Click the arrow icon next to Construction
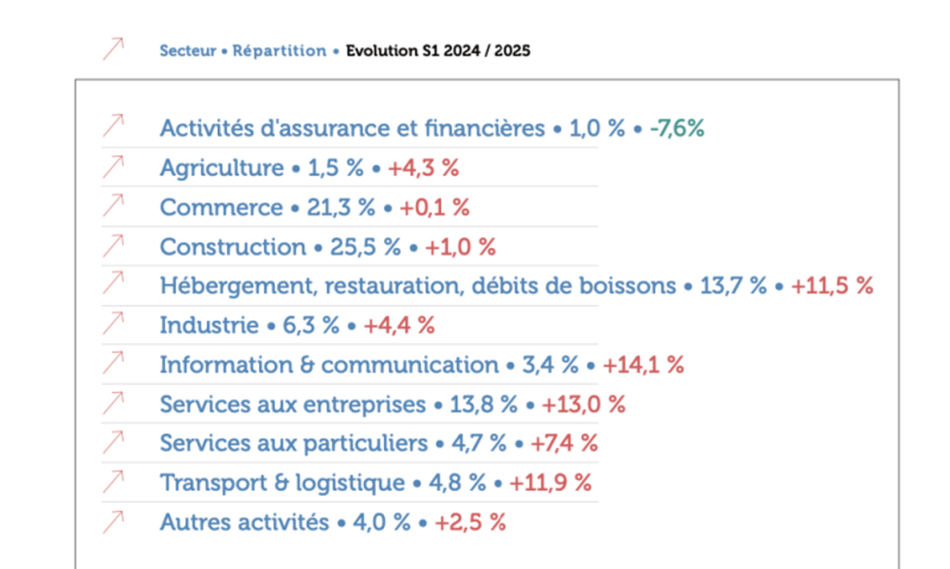 114,245
